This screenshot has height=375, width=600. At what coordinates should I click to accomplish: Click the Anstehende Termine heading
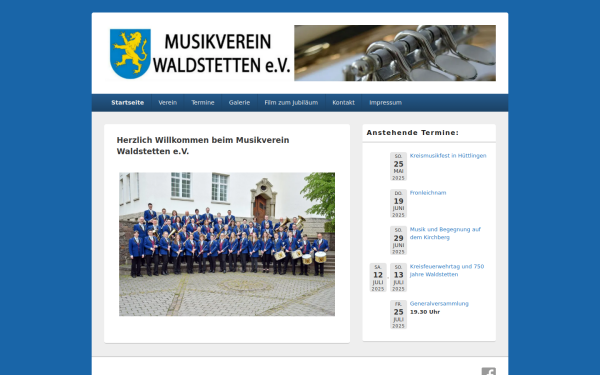(412, 133)
